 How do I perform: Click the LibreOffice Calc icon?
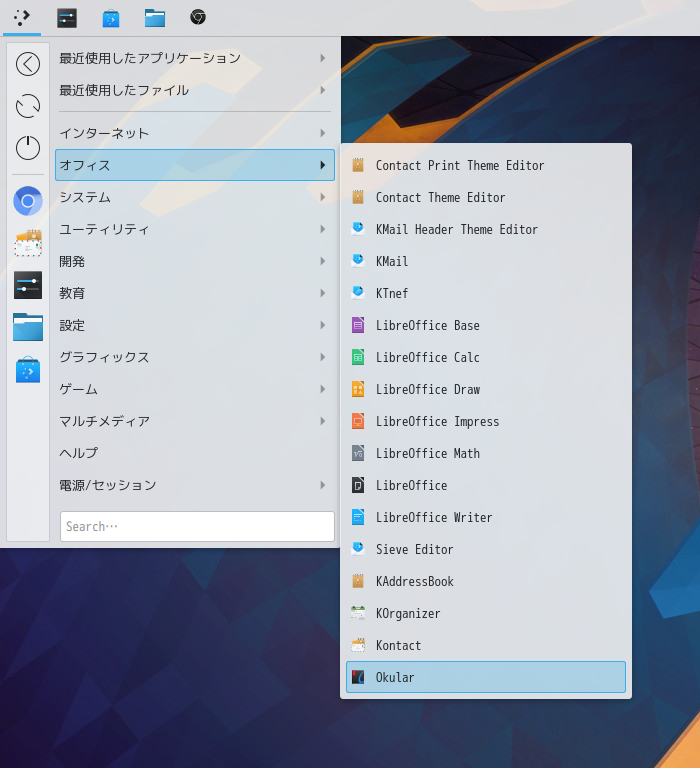[x=358, y=357]
